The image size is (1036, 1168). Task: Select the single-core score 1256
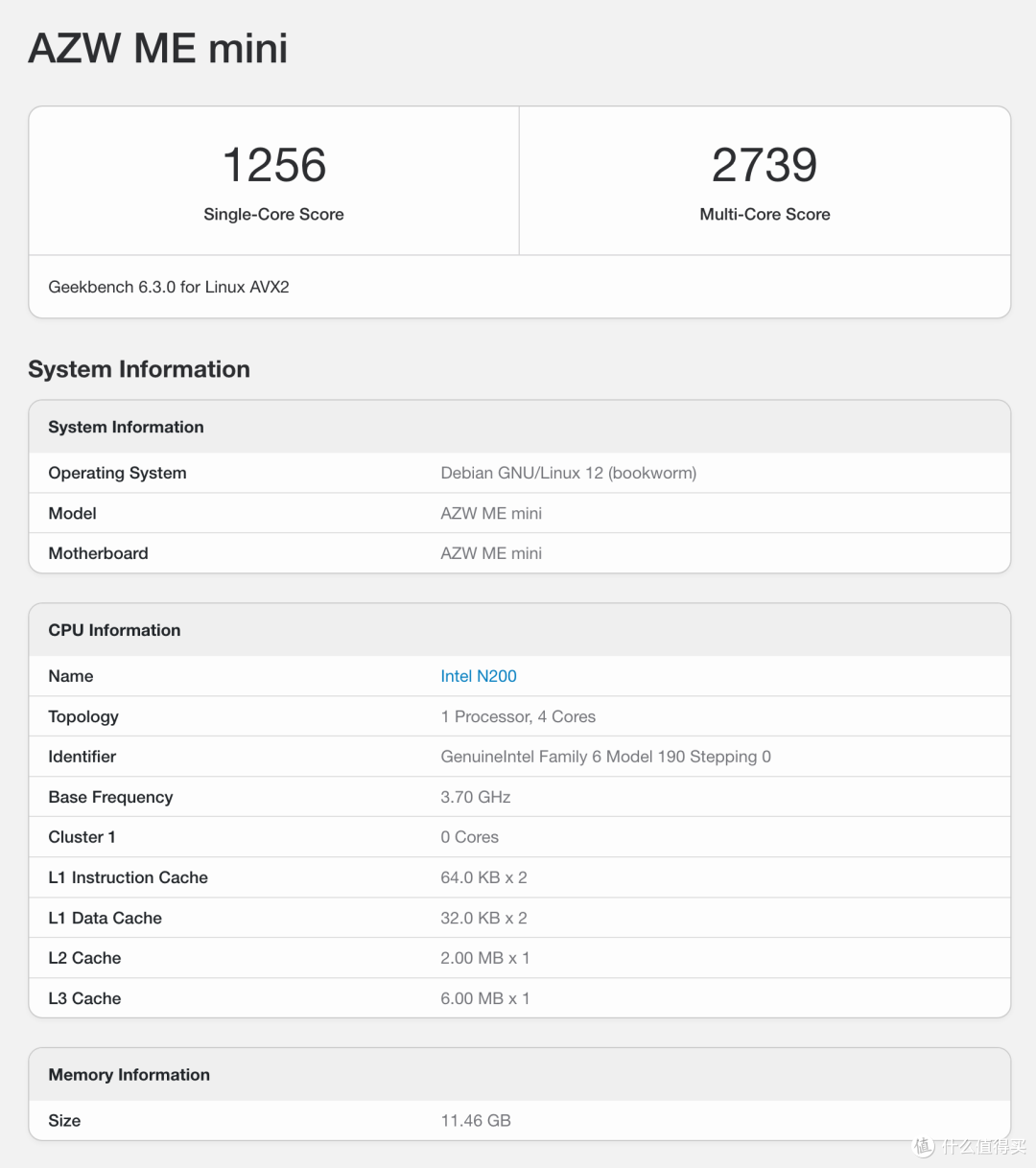pyautogui.click(x=274, y=165)
